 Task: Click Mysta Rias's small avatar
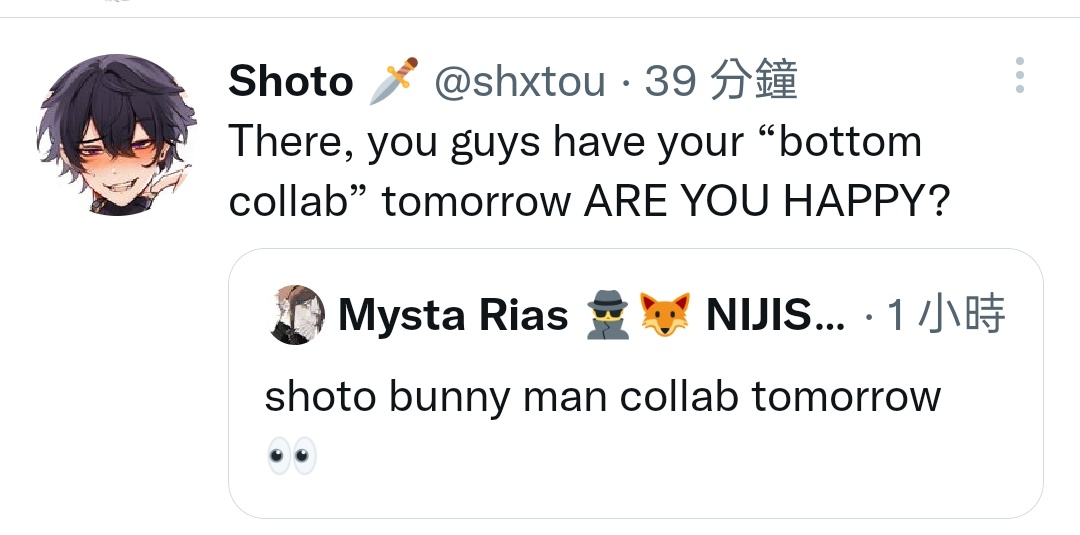point(296,315)
